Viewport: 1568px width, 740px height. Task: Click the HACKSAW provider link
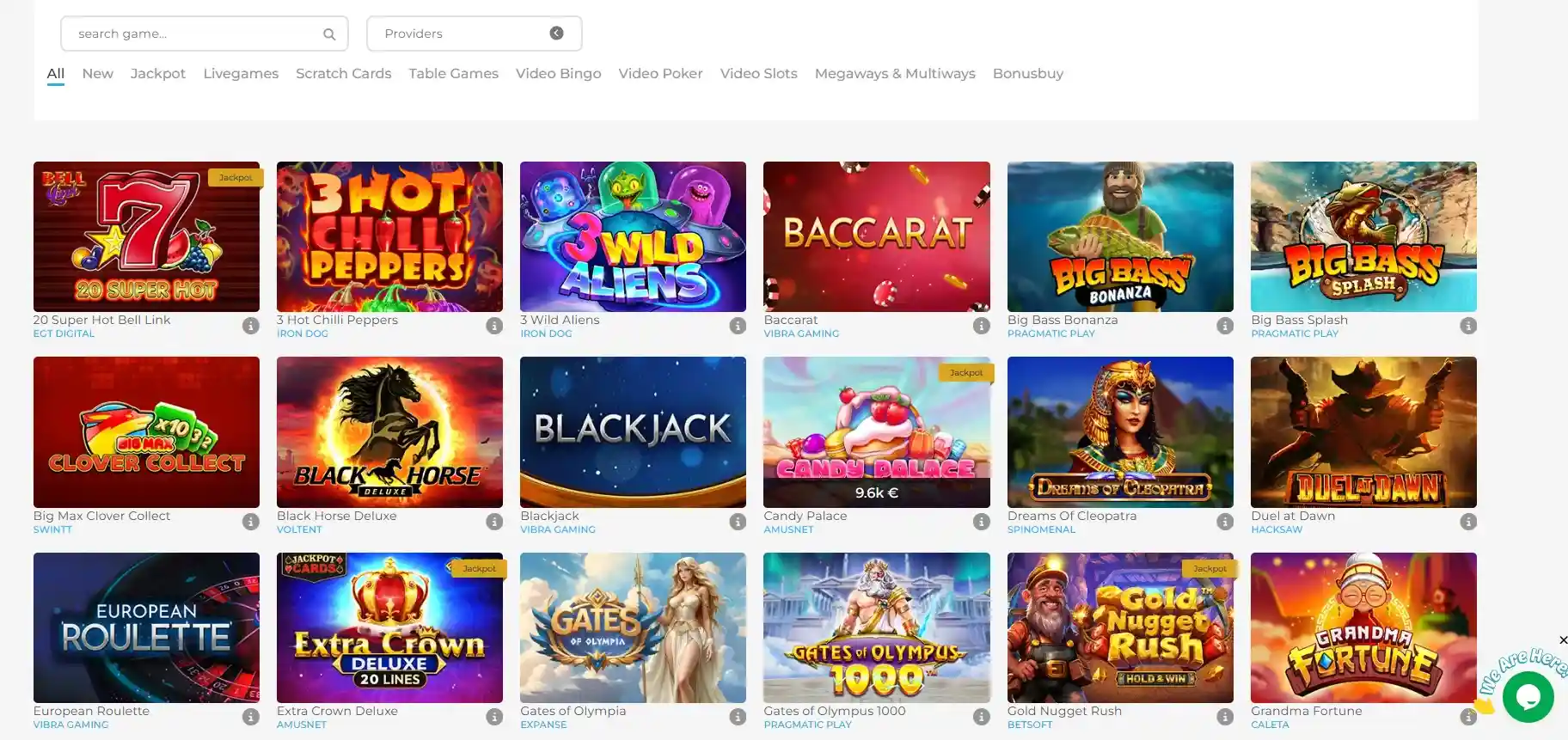tap(1277, 529)
